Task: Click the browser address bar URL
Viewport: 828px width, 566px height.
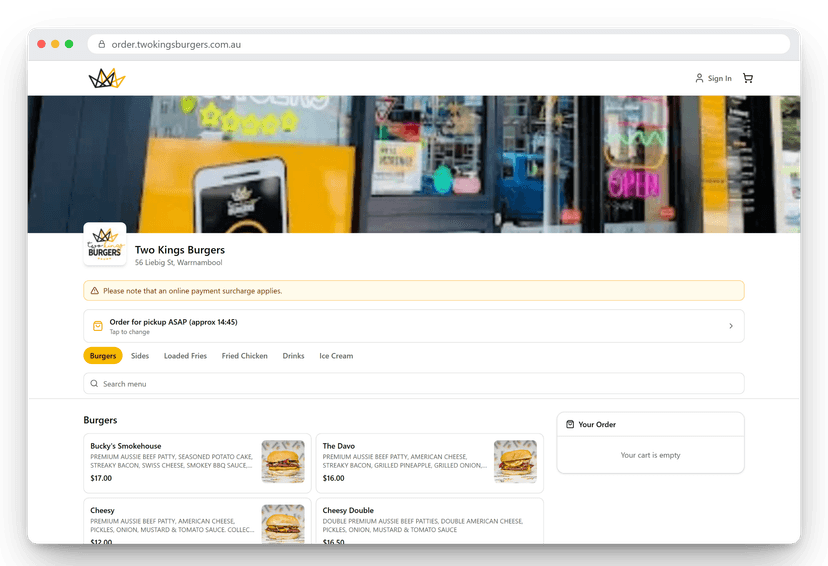Action: tap(176, 44)
